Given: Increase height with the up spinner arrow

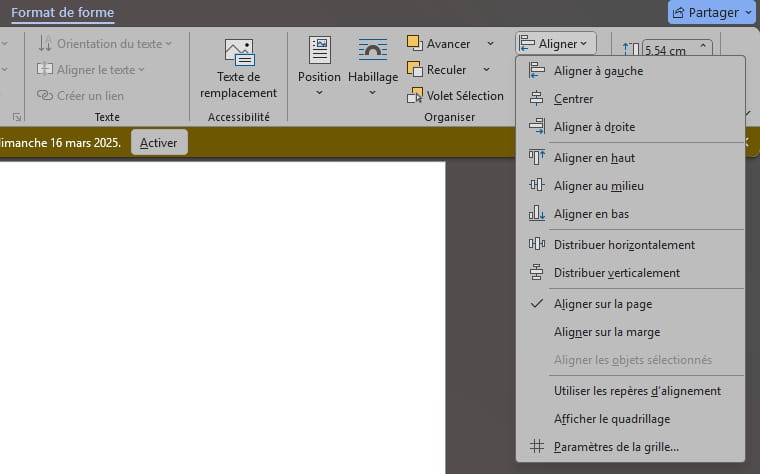Looking at the screenshot, I should click(703, 45).
